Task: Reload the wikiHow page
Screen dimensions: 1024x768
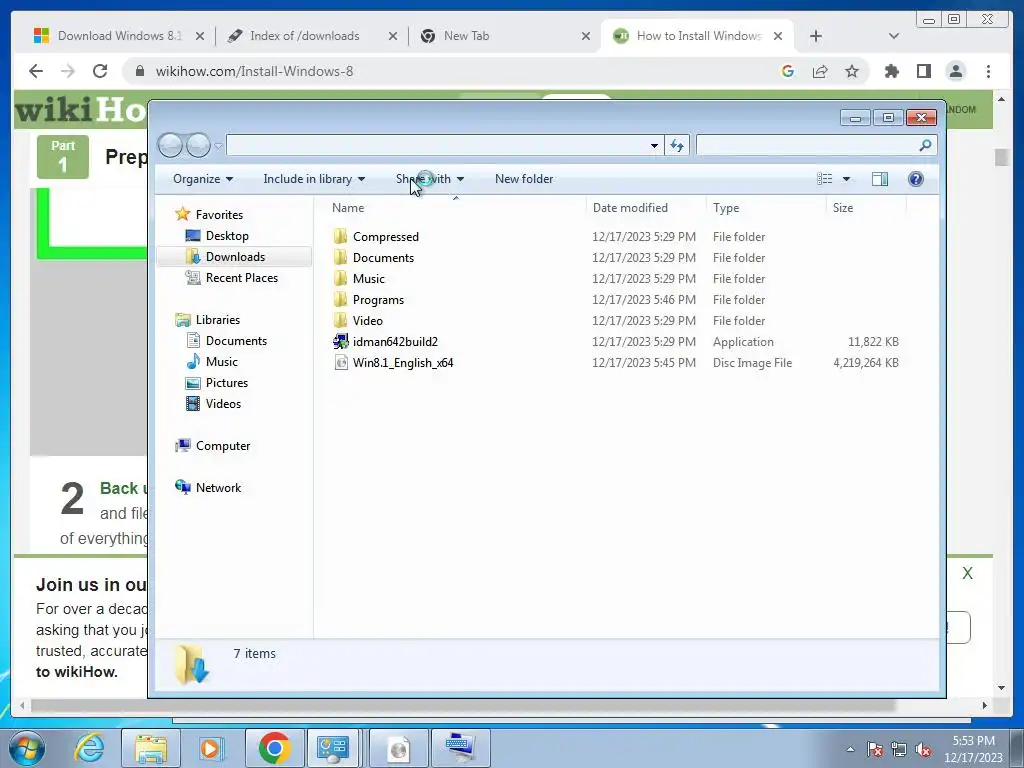Action: [100, 71]
